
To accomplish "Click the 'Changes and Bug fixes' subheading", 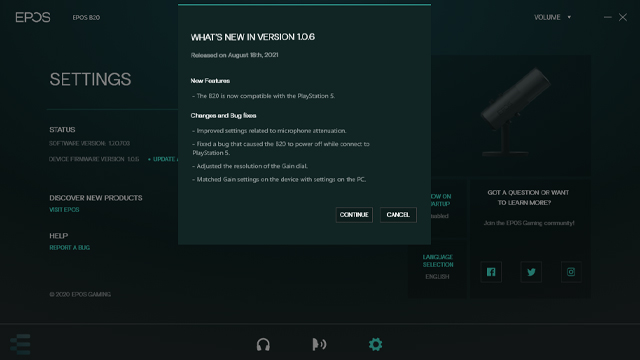I will coord(223,116).
